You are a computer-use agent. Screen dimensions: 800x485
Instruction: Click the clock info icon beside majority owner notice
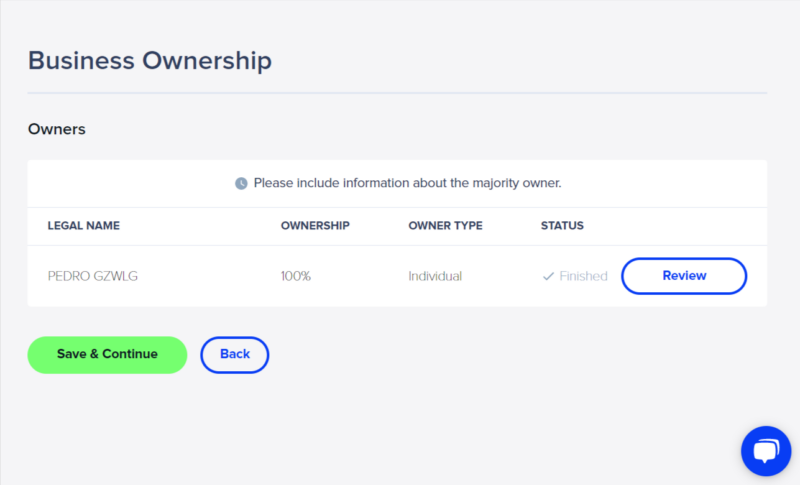click(241, 183)
